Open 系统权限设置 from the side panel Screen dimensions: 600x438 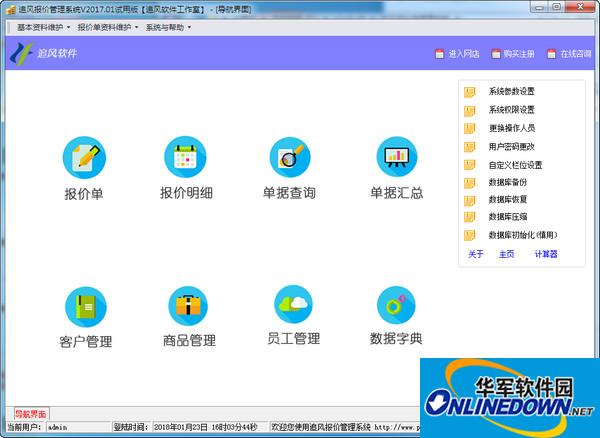pos(512,110)
